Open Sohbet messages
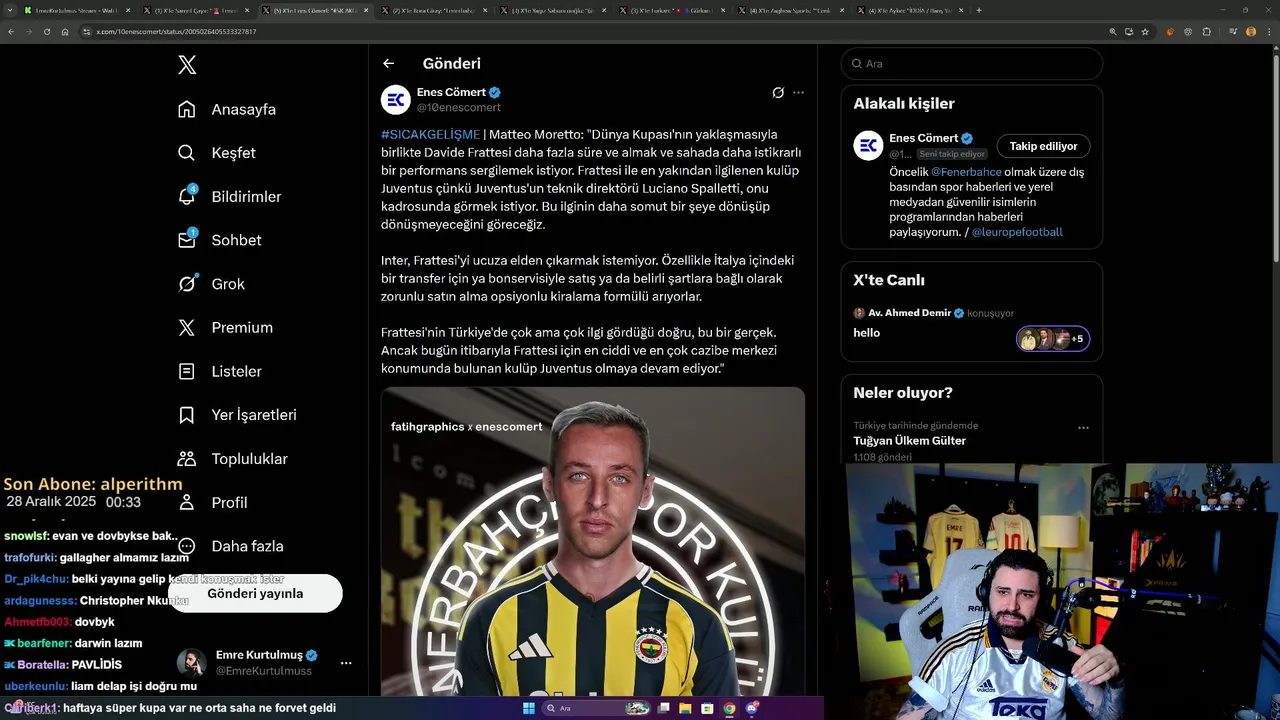Screen dimensions: 1280x720 tap(219, 240)
